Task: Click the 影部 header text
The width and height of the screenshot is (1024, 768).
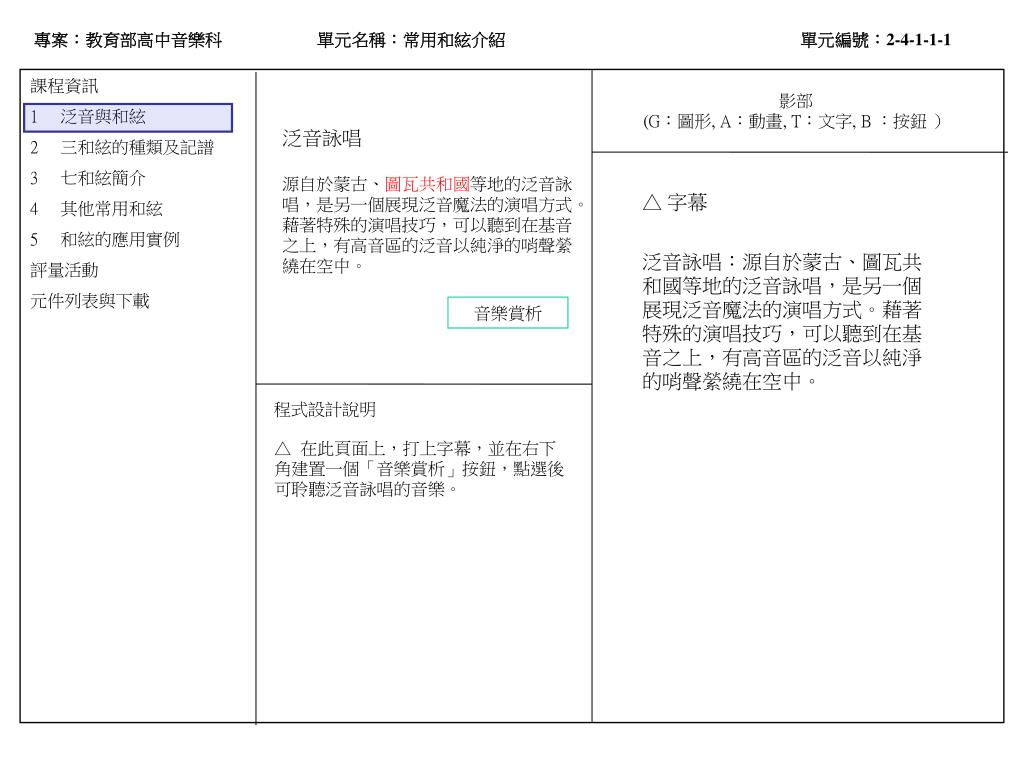Action: (x=795, y=101)
